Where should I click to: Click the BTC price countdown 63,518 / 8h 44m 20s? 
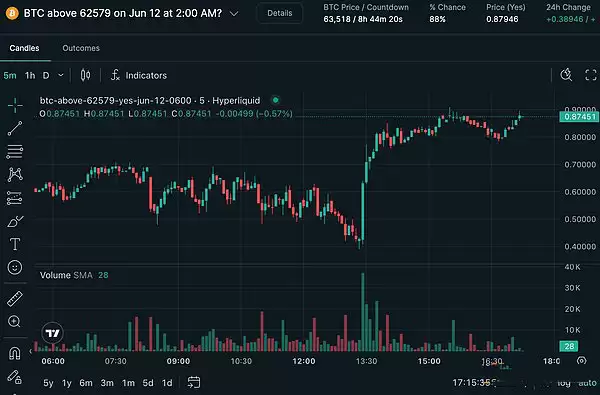[363, 19]
